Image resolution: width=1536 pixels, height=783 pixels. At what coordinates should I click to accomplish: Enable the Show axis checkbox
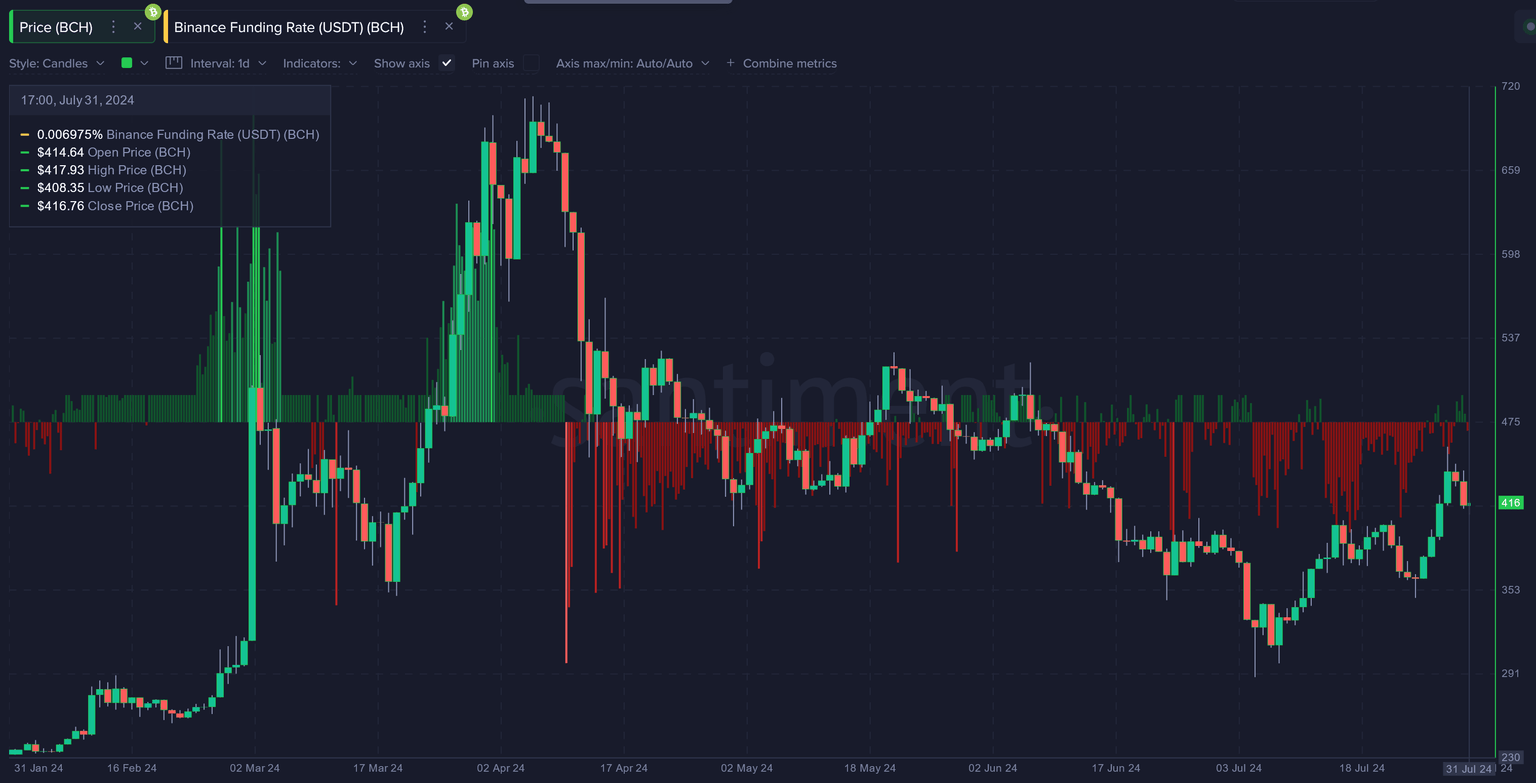click(444, 62)
